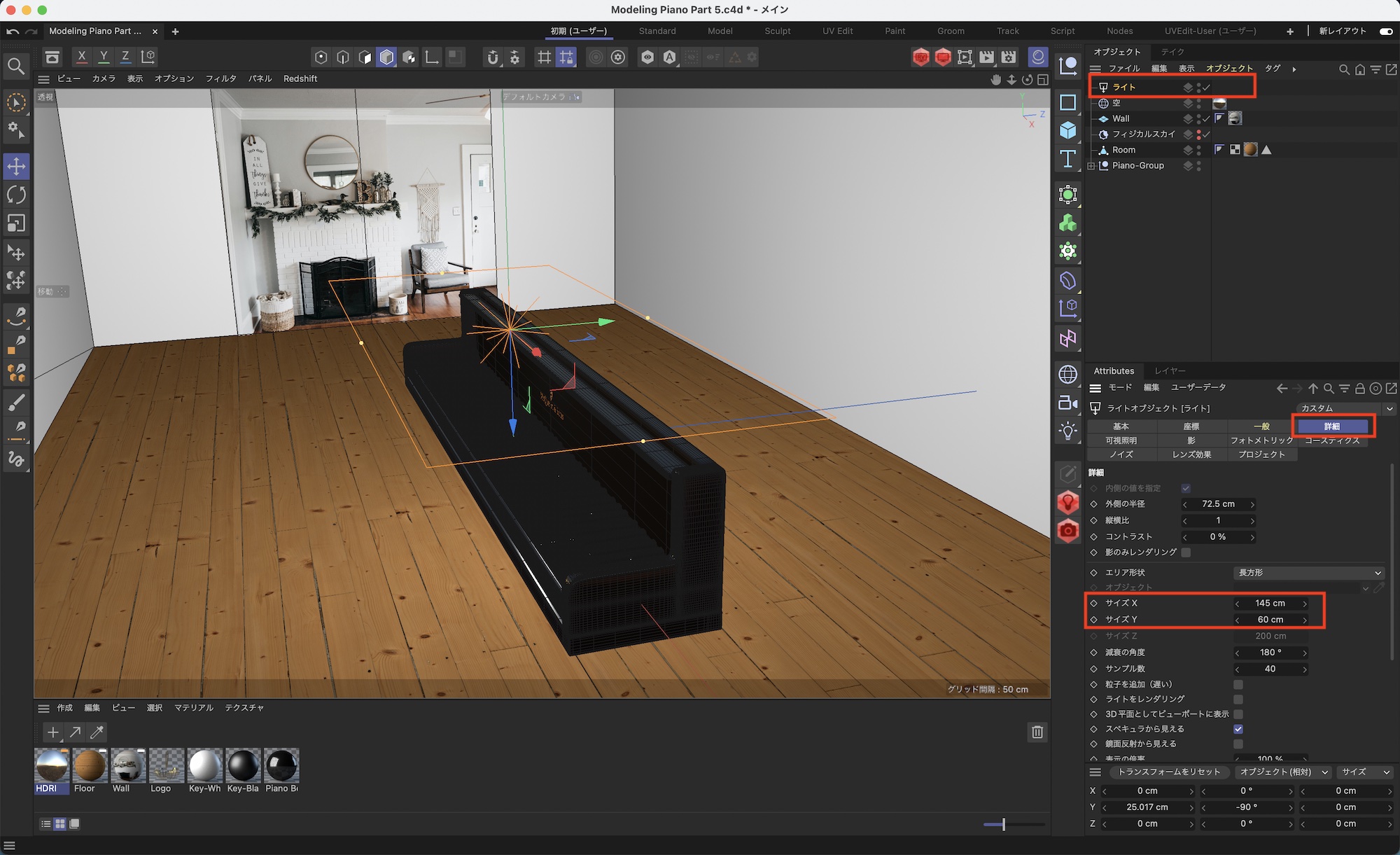The height and width of the screenshot is (855, 1400).
Task: Open the Redshift viewport menu
Action: pos(300,78)
